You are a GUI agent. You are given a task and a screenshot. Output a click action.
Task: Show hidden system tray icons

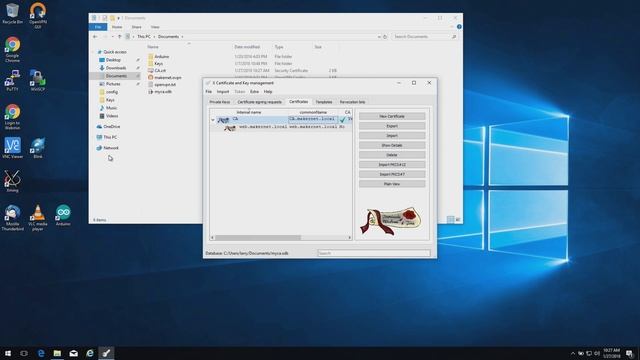[573, 353]
